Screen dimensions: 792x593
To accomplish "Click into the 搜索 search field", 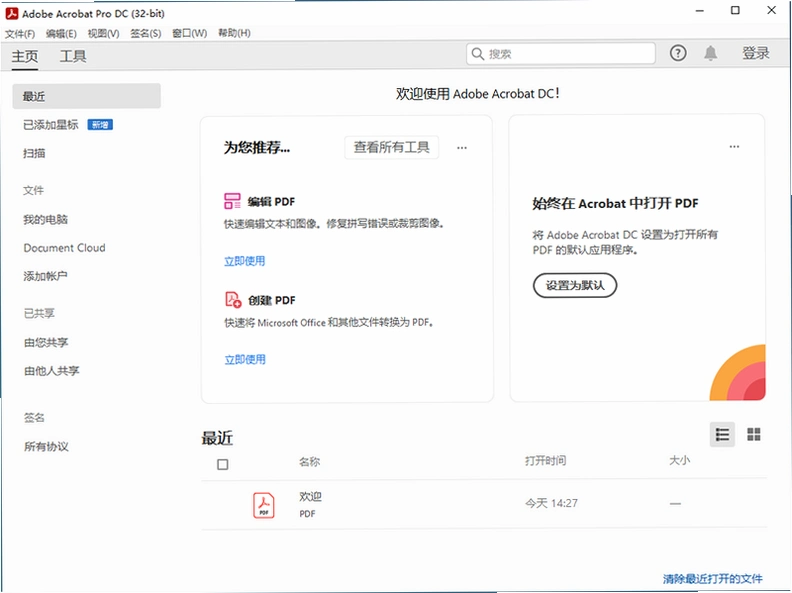I will pyautogui.click(x=561, y=54).
